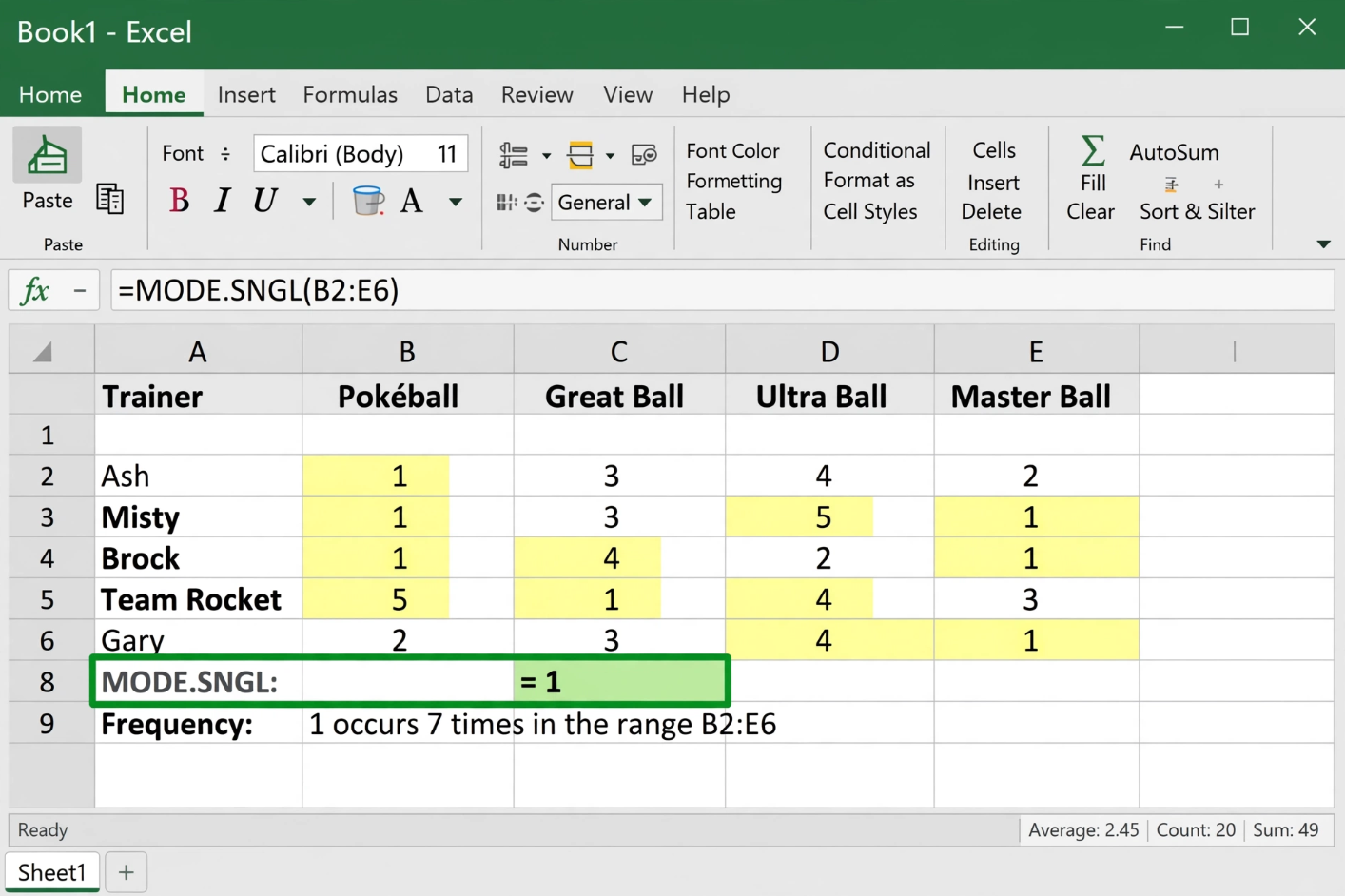Click the dash button beside the fx icon
Viewport: 1345px width, 896px height.
[80, 290]
